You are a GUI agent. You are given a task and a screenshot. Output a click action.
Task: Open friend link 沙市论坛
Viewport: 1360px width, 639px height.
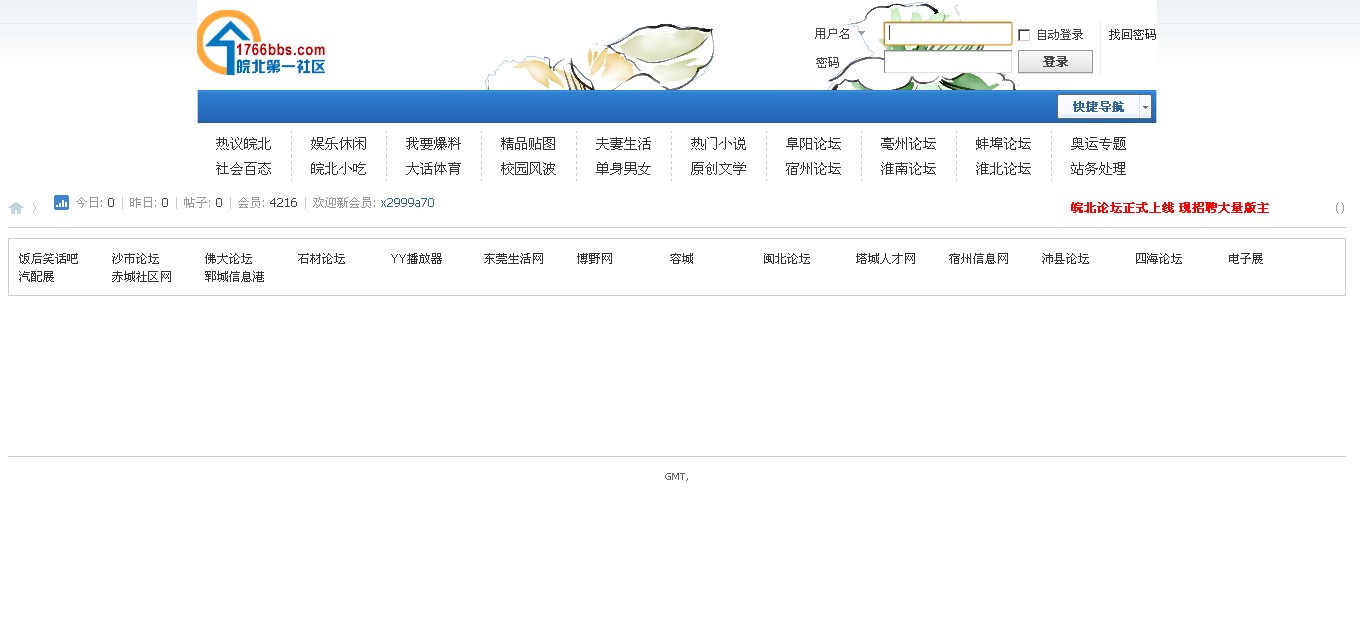[x=135, y=259]
